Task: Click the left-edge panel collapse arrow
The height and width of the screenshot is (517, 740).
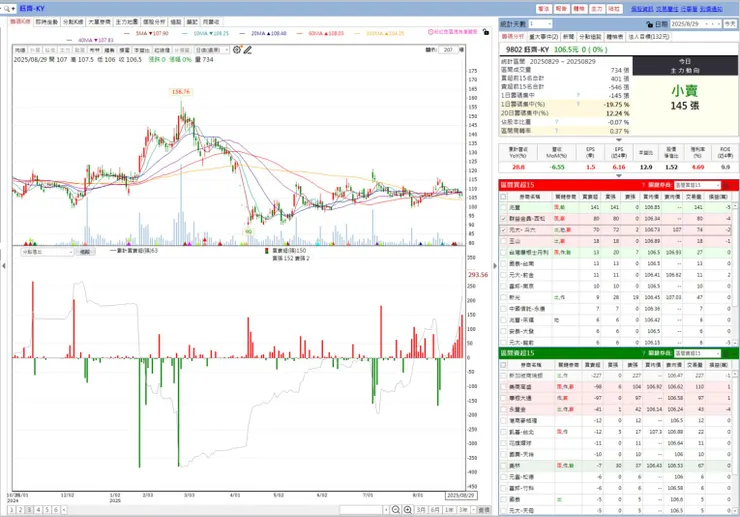Action: pos(4,266)
